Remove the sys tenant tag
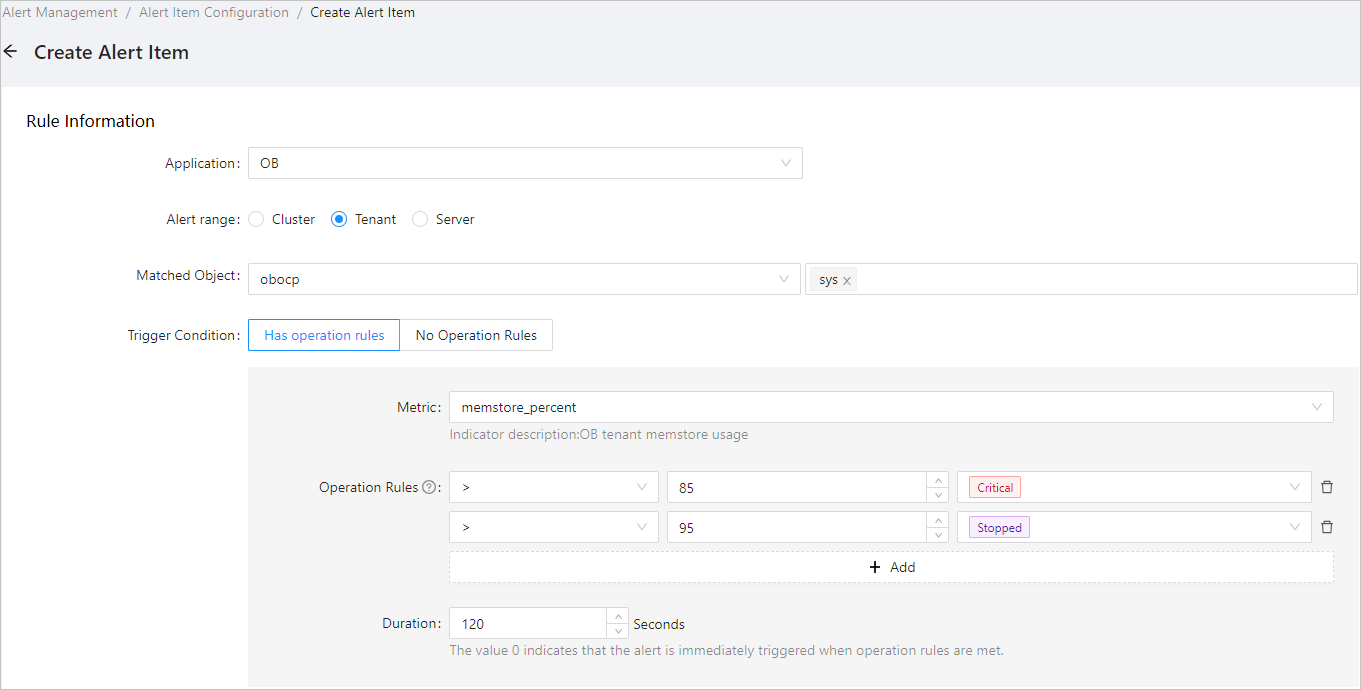1361x690 pixels. coord(847,281)
